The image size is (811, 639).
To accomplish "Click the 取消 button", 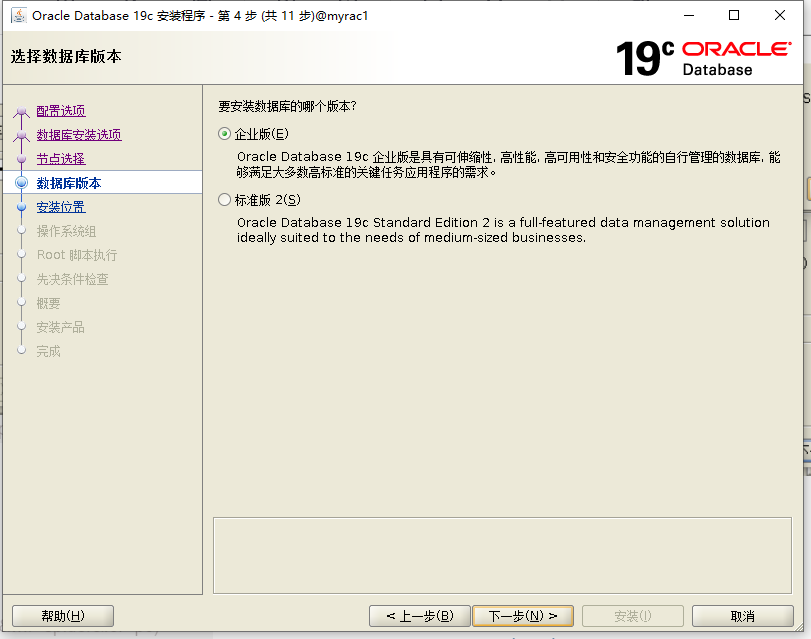I will pyautogui.click(x=742, y=615).
